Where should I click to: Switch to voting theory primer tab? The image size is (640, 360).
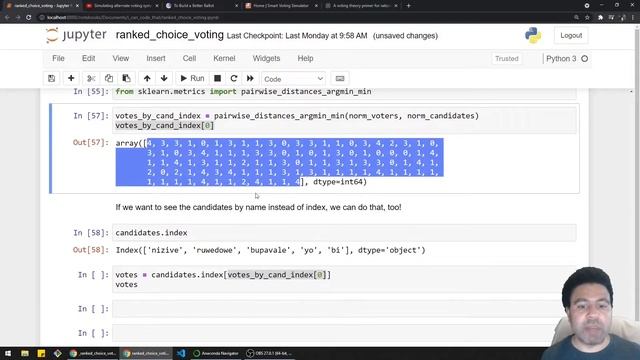pos(362,6)
